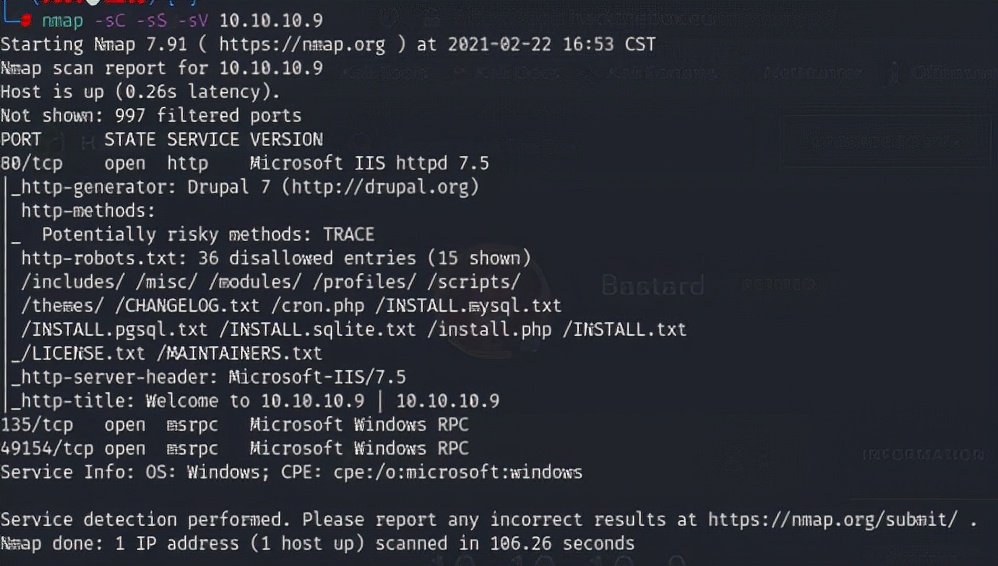Screen dimensions: 998x566
Task: Click the /CHANGELOG.txt path
Action: pos(191,306)
